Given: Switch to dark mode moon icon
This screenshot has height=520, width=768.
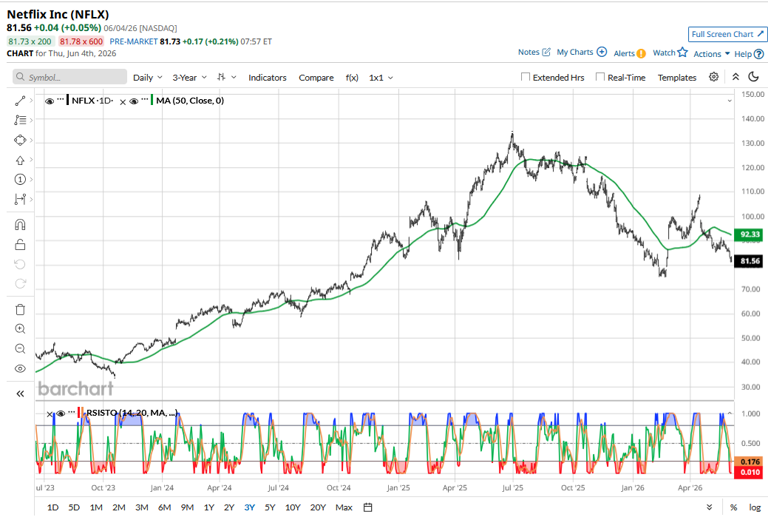Looking at the screenshot, I should [x=754, y=77].
